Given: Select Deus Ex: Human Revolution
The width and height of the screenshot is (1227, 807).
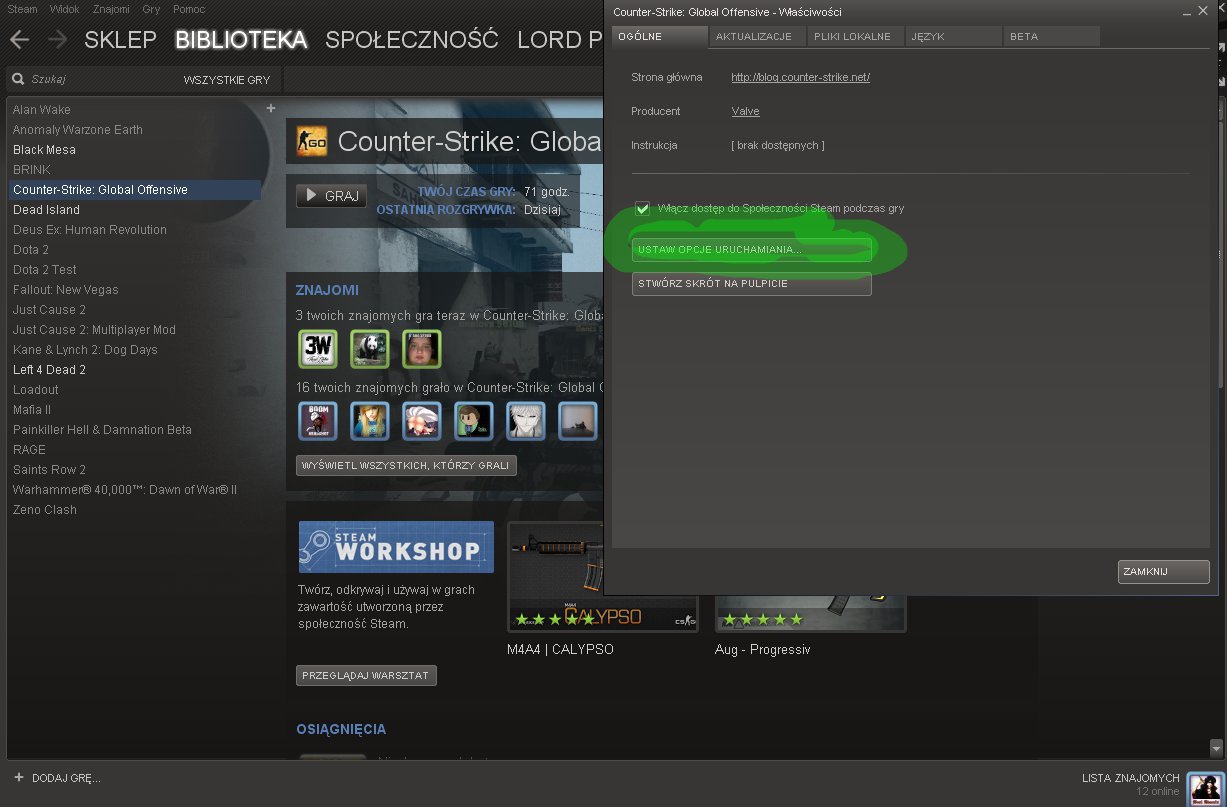Looking at the screenshot, I should tap(90, 230).
